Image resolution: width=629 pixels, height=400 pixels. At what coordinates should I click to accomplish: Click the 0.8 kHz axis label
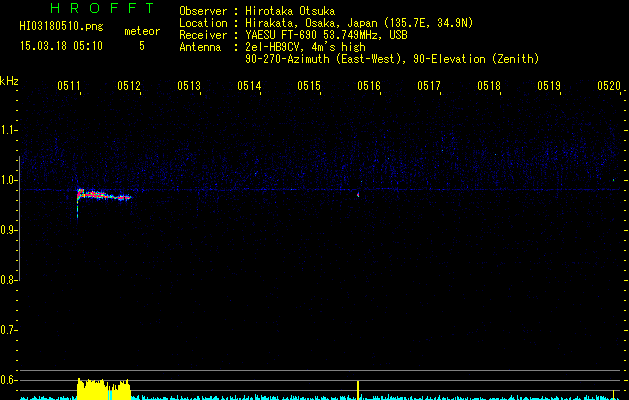coord(8,280)
